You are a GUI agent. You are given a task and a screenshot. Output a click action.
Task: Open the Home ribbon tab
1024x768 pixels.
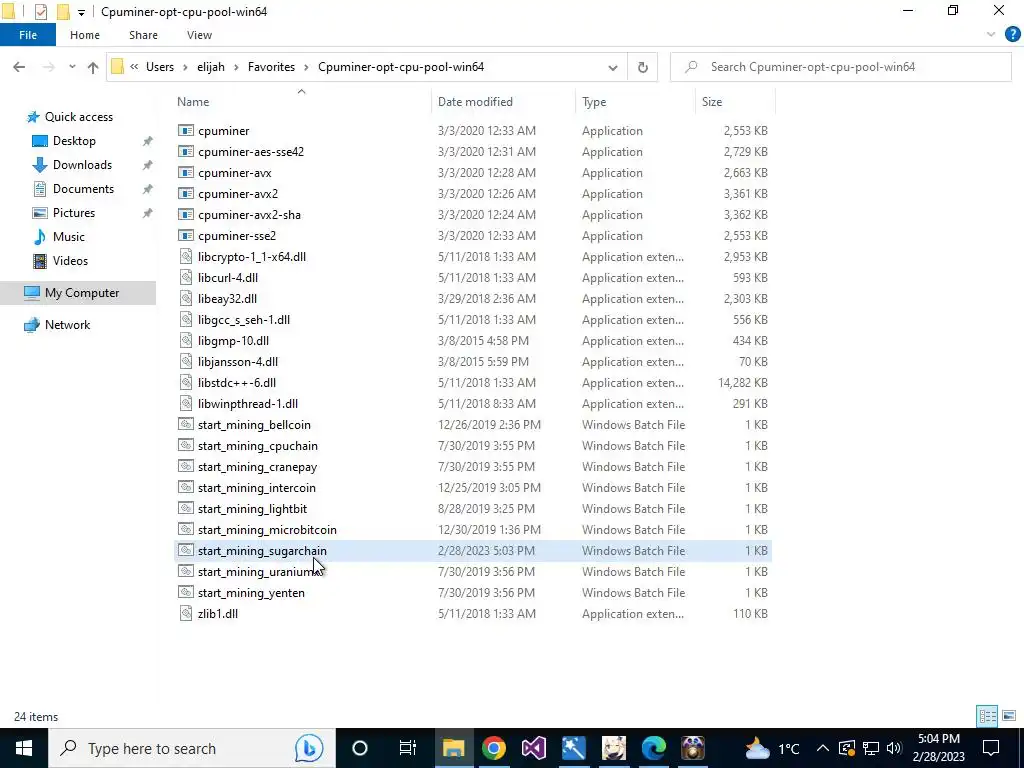85,35
